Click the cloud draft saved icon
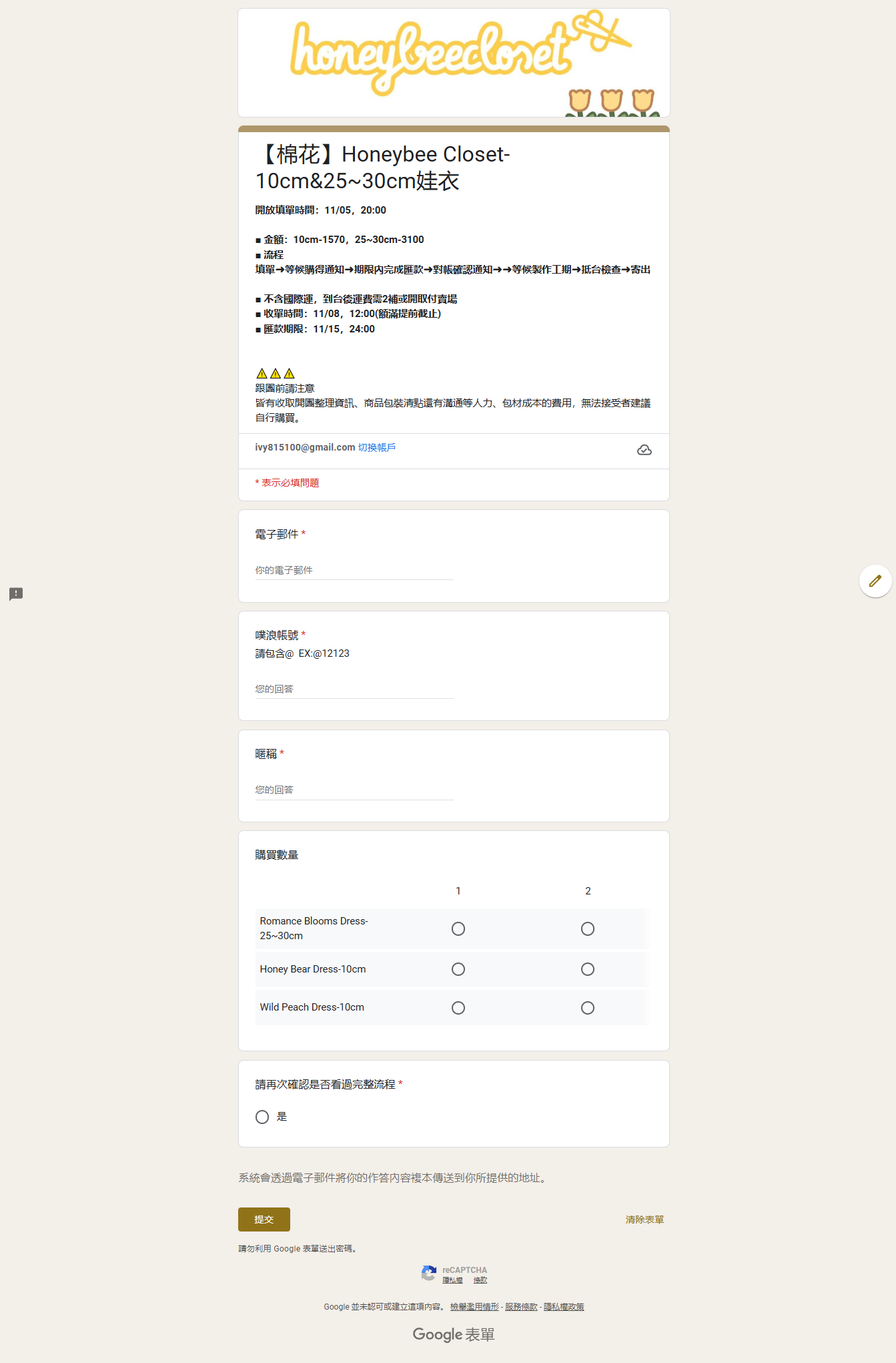Image resolution: width=896 pixels, height=1363 pixels. 644,450
